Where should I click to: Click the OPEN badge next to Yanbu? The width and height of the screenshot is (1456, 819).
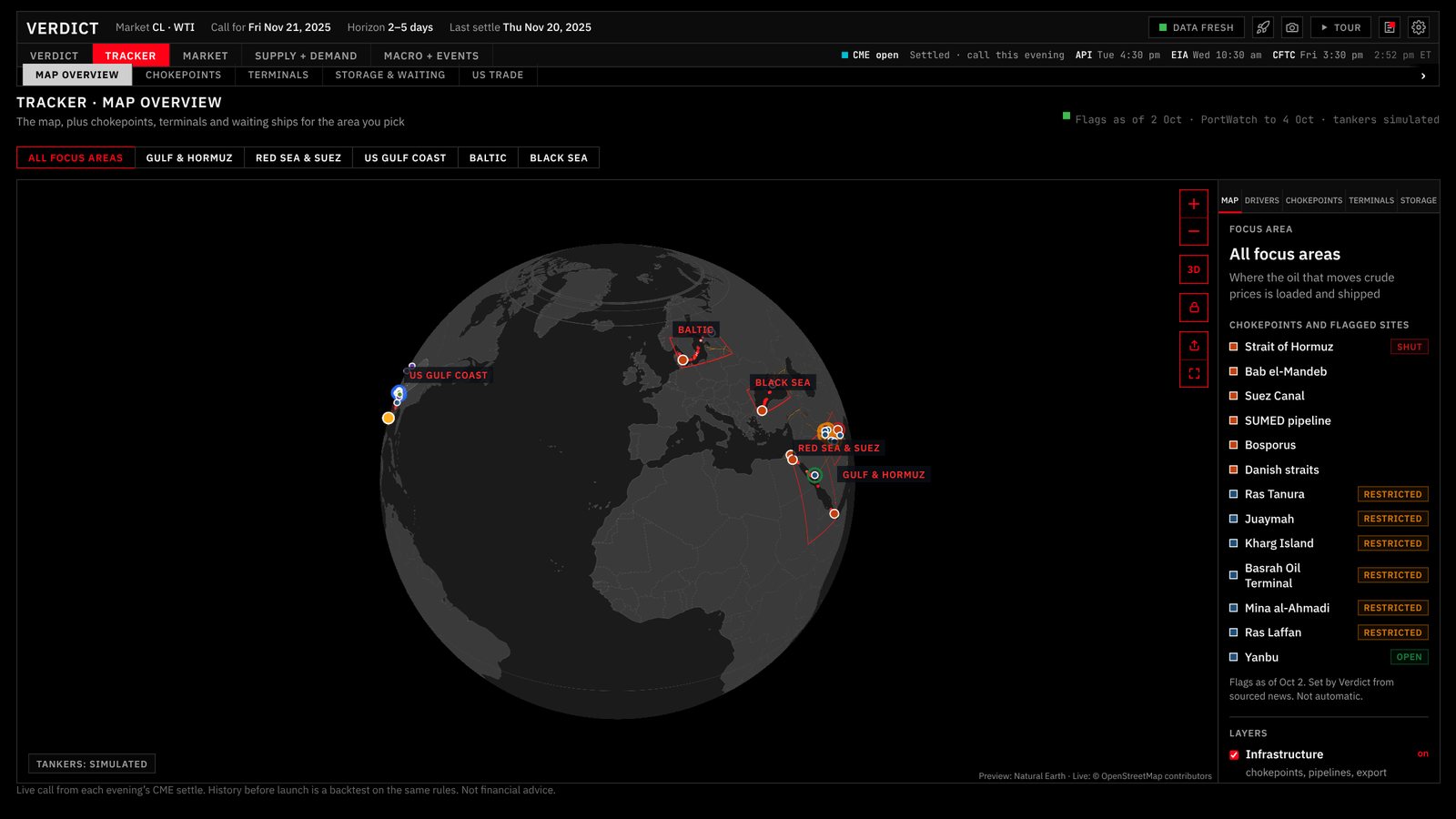coord(1410,657)
